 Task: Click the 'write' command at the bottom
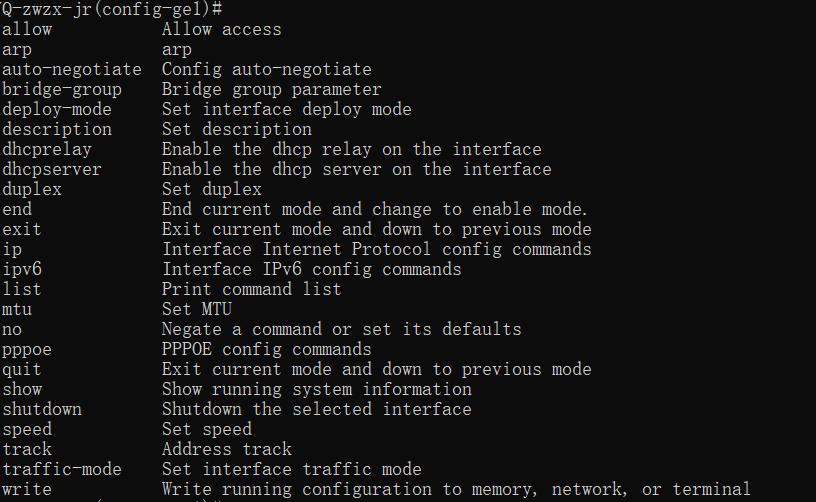[27, 489]
